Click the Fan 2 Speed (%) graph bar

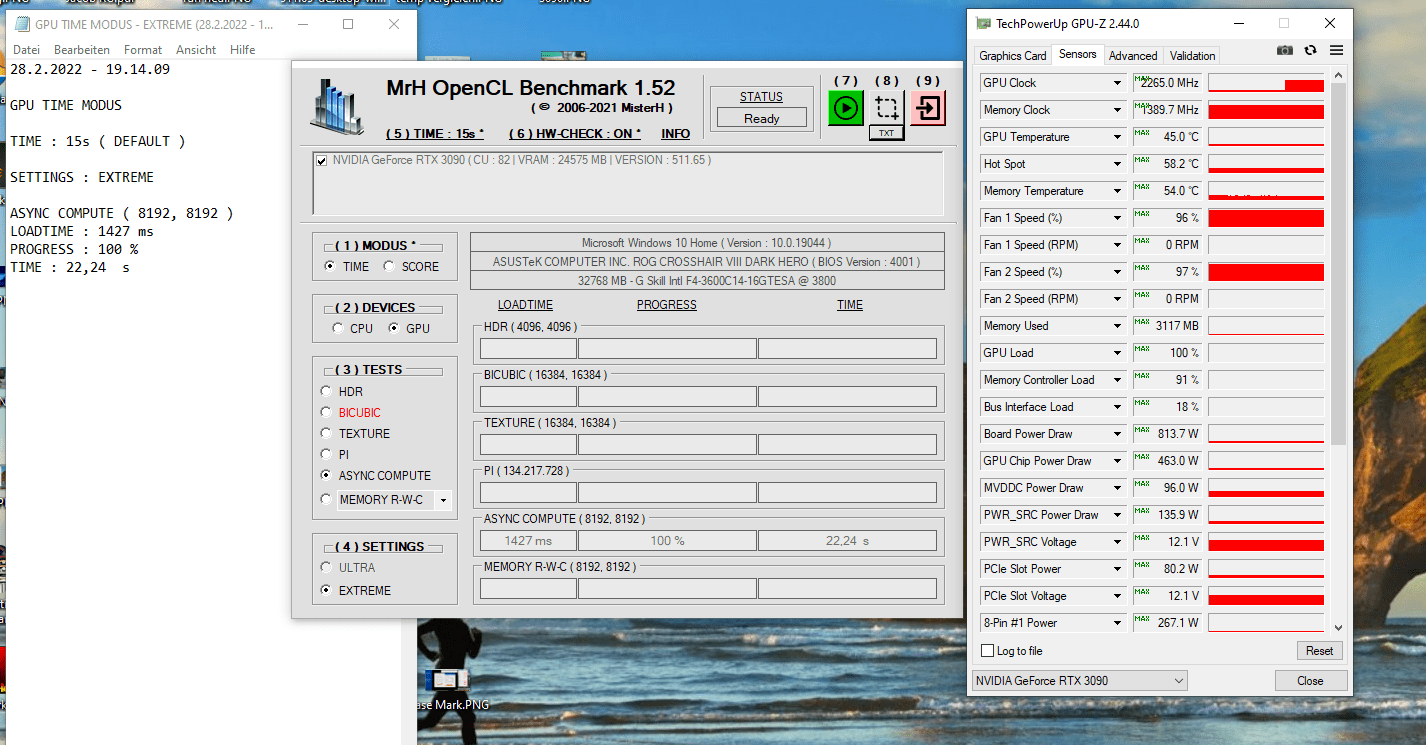coord(1266,272)
